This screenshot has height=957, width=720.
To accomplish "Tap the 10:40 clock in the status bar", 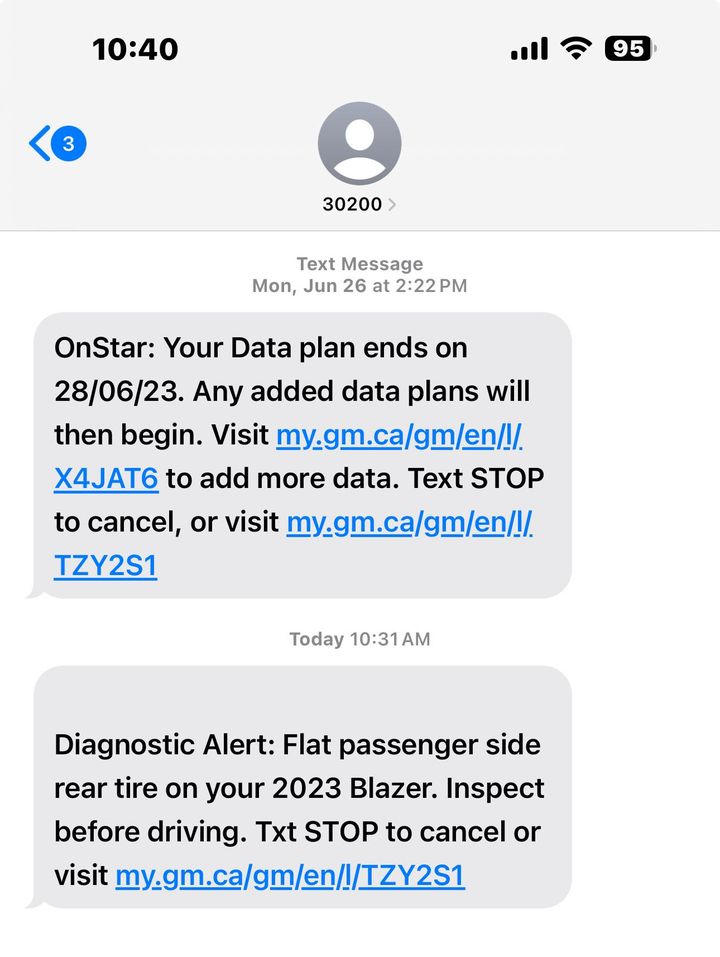I will click(x=135, y=49).
